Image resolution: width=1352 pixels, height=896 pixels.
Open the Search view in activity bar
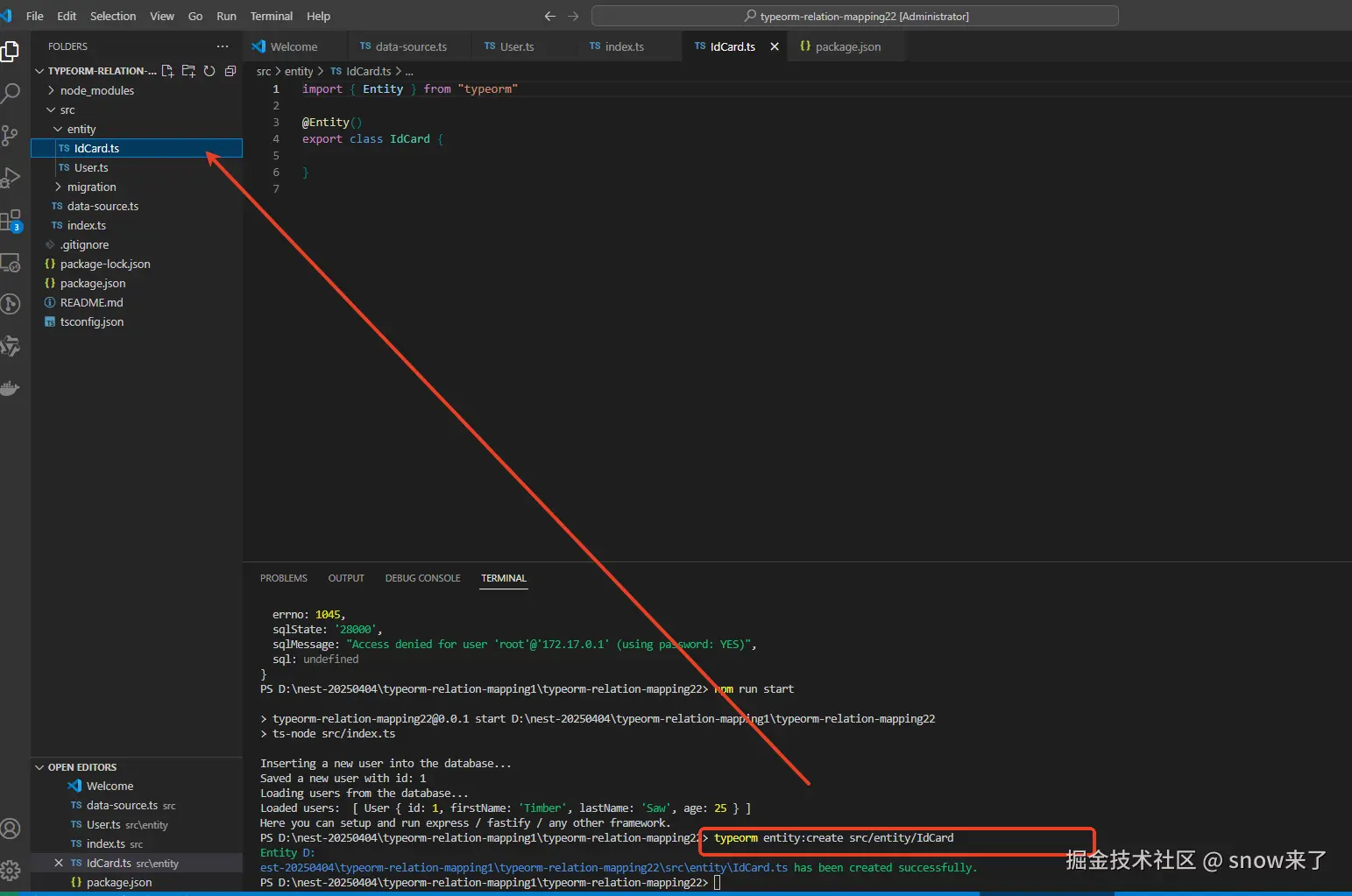[x=11, y=93]
